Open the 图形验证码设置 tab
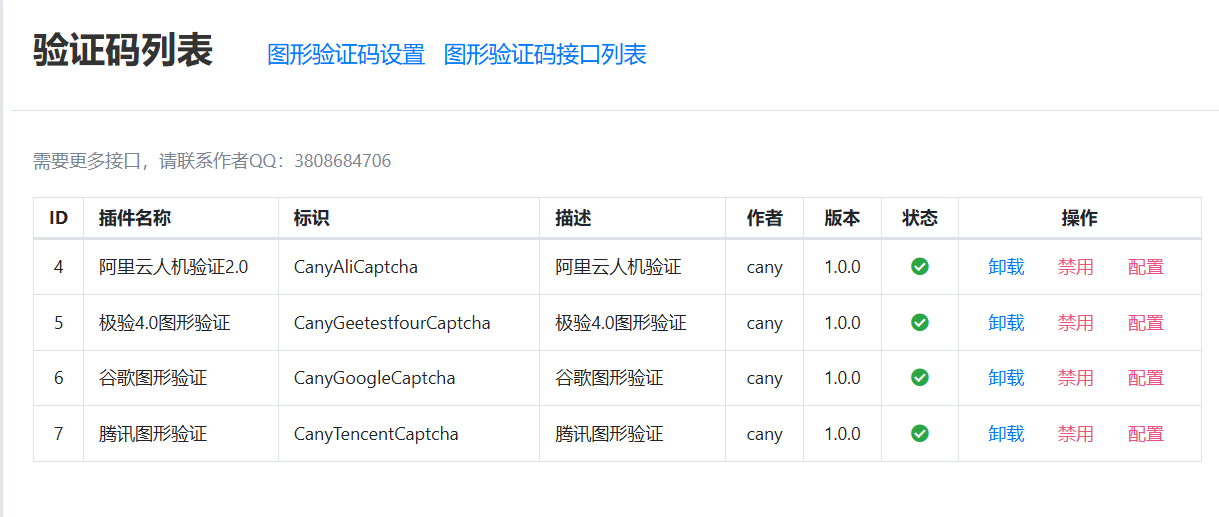The width and height of the screenshot is (1219, 517). (x=346, y=54)
